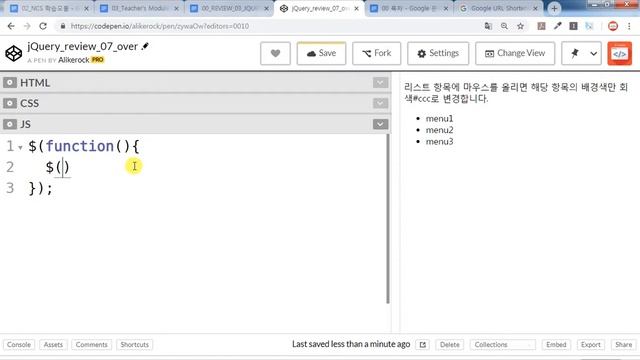
Task: Bookmark this page with star icon
Action: 520,26
